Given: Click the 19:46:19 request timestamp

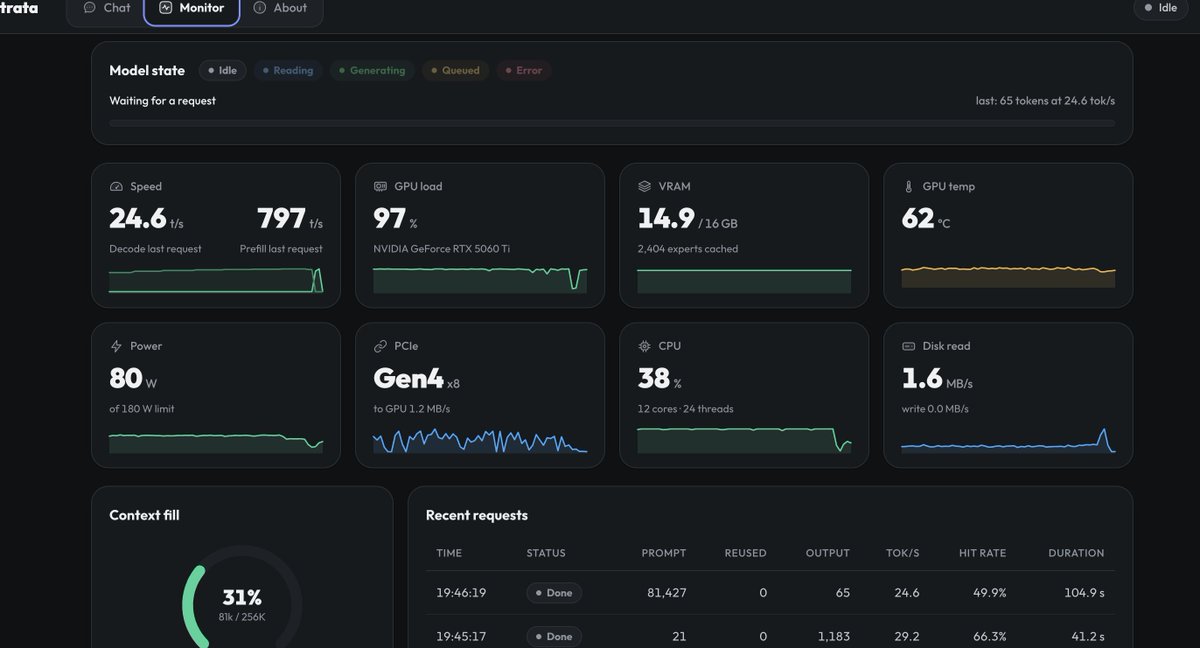Looking at the screenshot, I should (461, 593).
